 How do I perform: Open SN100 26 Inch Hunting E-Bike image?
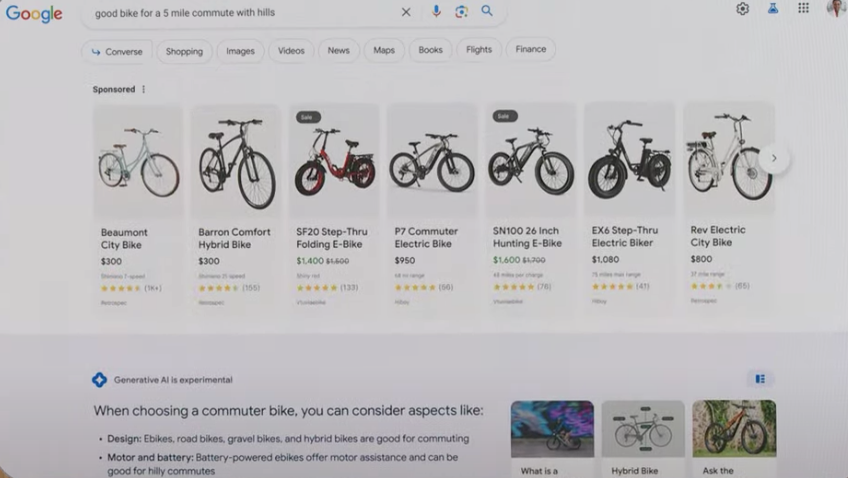pyautogui.click(x=531, y=161)
